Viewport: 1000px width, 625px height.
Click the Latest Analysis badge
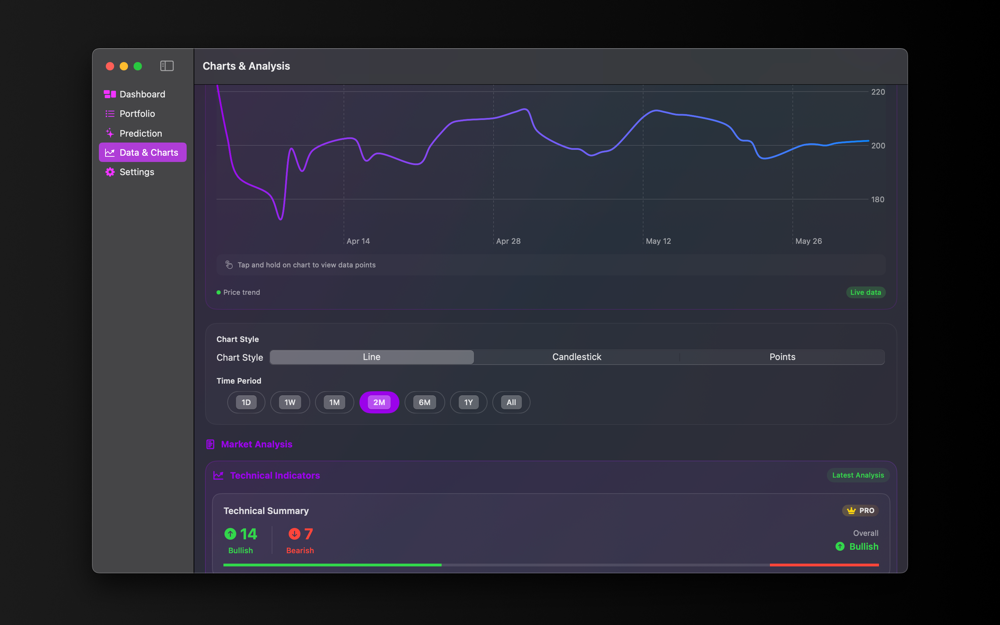tap(858, 475)
